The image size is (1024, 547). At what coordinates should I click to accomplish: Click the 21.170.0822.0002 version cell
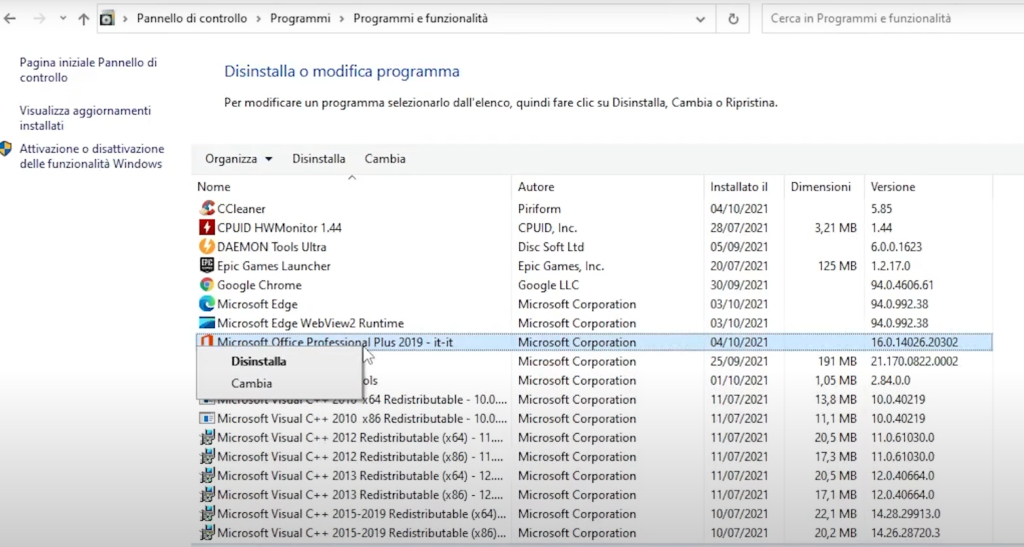tap(914, 361)
